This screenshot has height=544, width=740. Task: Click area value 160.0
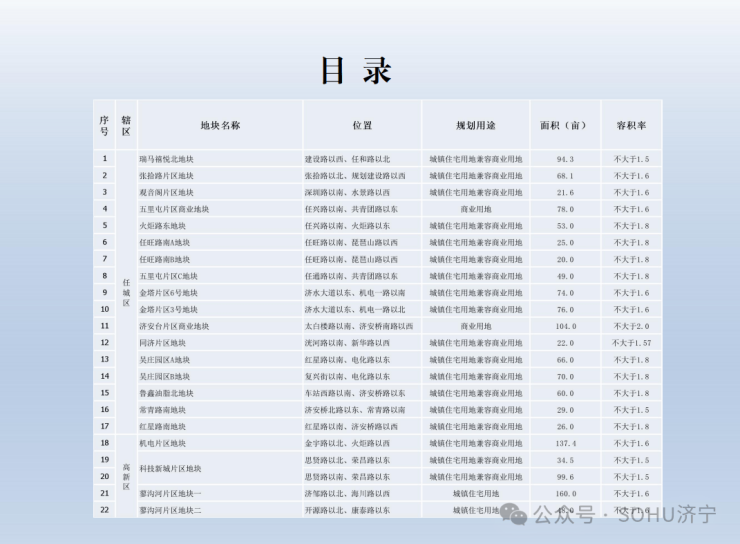565,494
